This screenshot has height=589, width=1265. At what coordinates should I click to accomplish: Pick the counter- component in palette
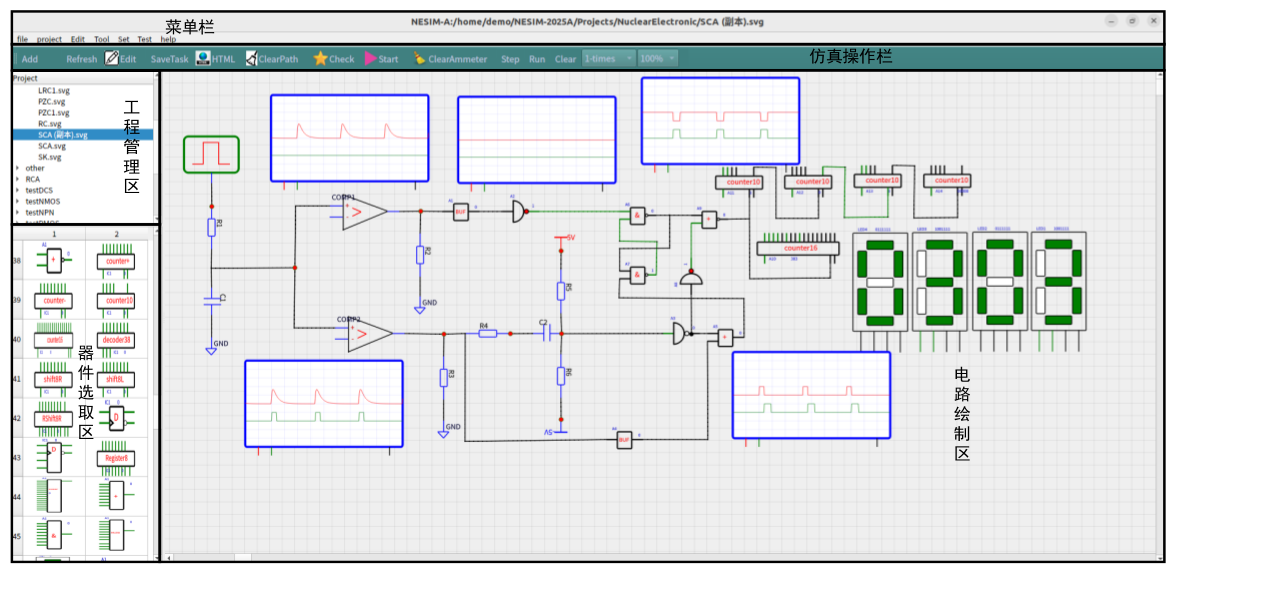(x=53, y=300)
